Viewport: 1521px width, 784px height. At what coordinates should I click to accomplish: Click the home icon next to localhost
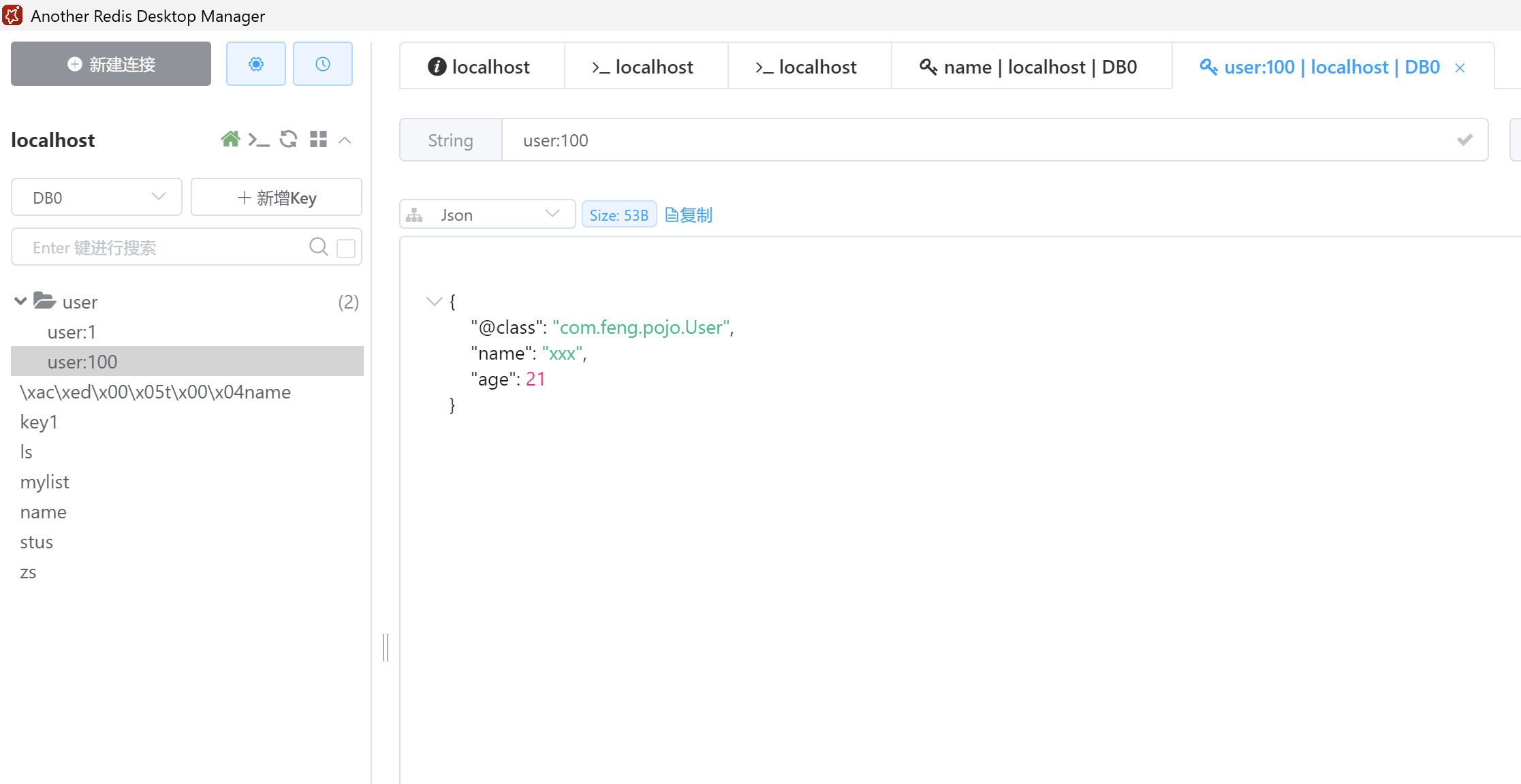click(x=230, y=140)
